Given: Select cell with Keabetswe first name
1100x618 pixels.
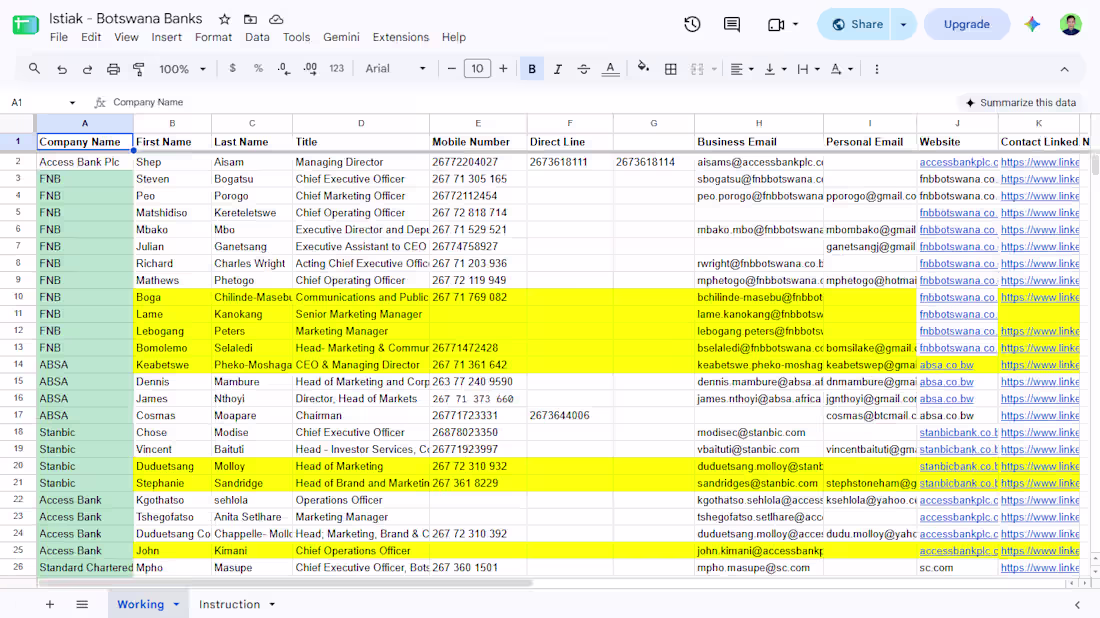Looking at the screenshot, I should (172, 365).
